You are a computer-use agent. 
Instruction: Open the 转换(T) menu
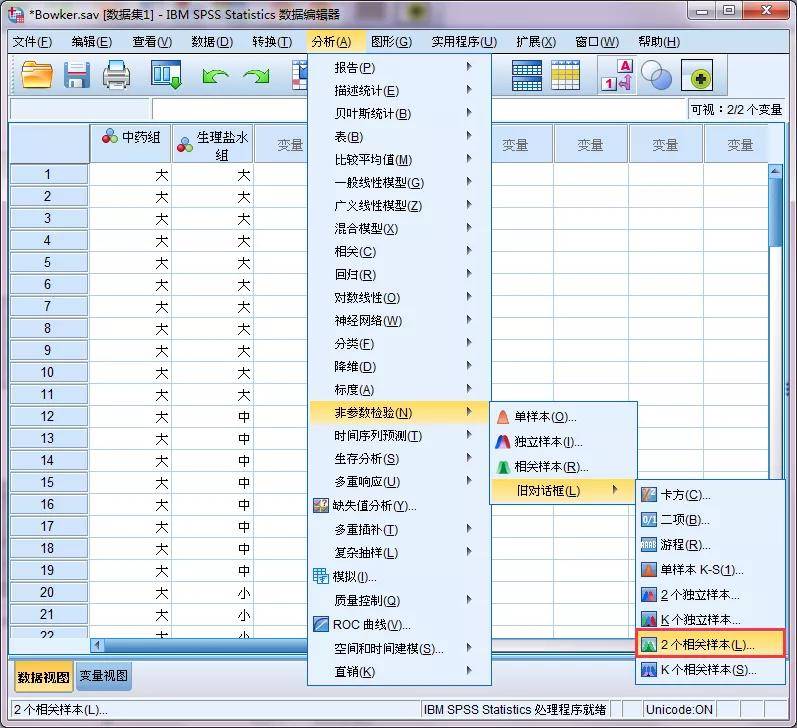coord(272,42)
